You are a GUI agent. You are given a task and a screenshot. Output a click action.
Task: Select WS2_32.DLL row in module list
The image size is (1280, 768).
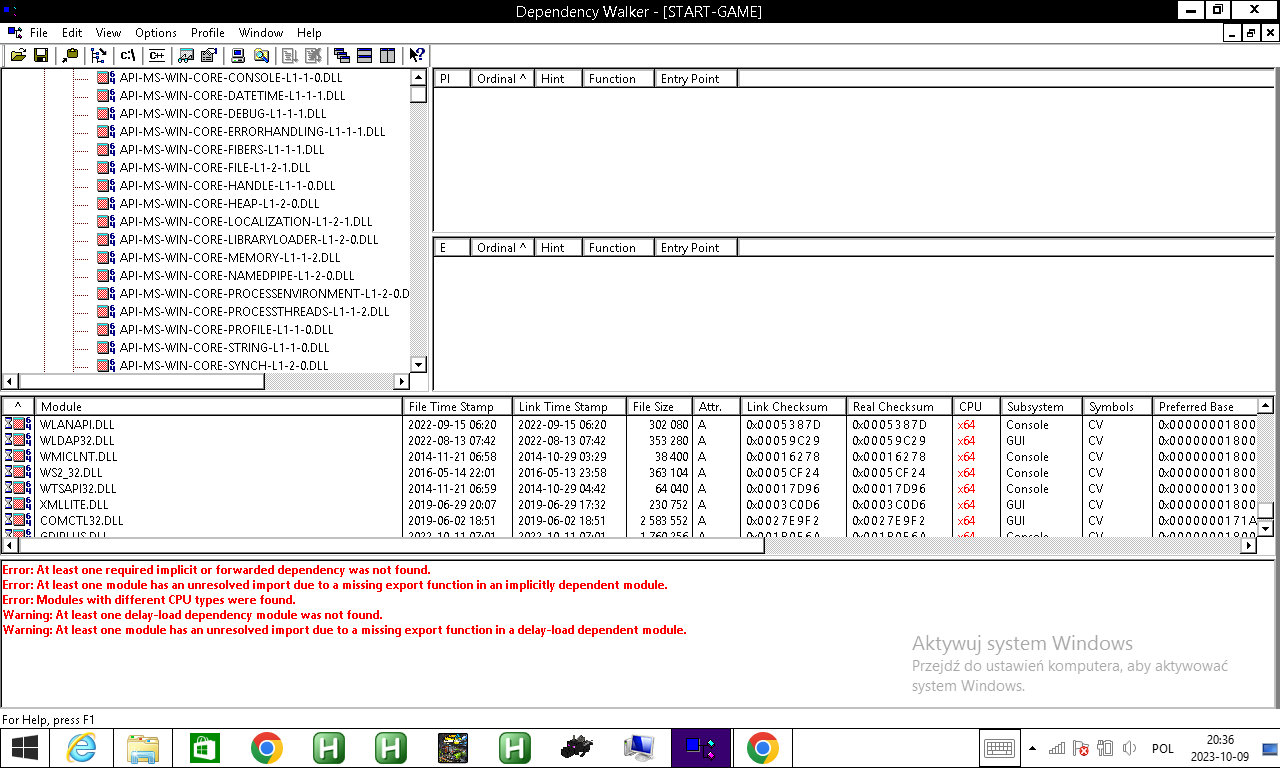pyautogui.click(x=628, y=472)
